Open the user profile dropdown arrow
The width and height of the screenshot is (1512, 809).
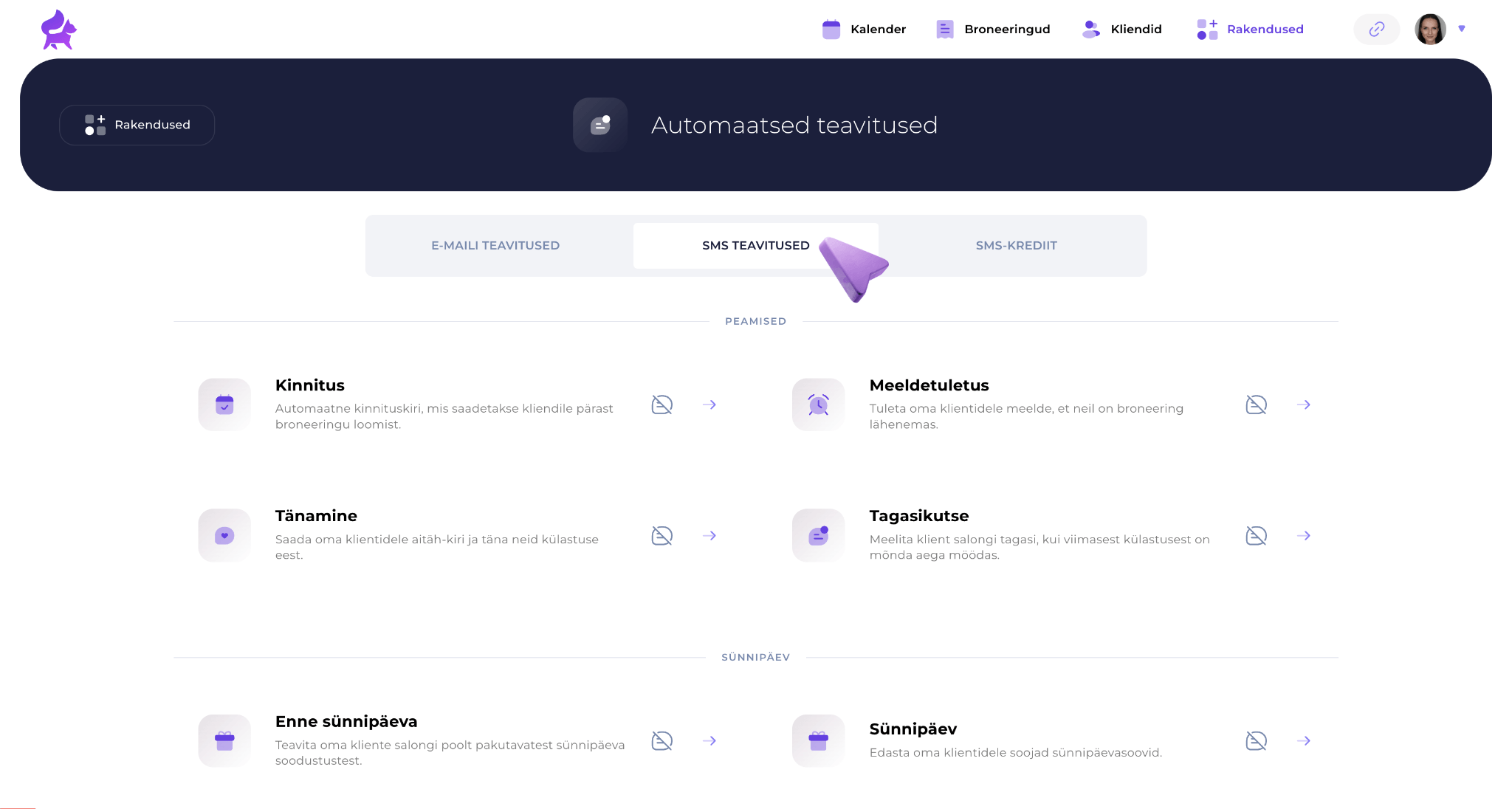point(1462,29)
